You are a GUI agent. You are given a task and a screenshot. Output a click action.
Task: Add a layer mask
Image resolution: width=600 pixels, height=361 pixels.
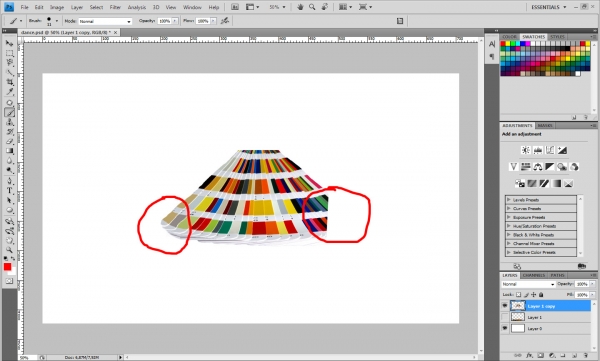click(541, 356)
